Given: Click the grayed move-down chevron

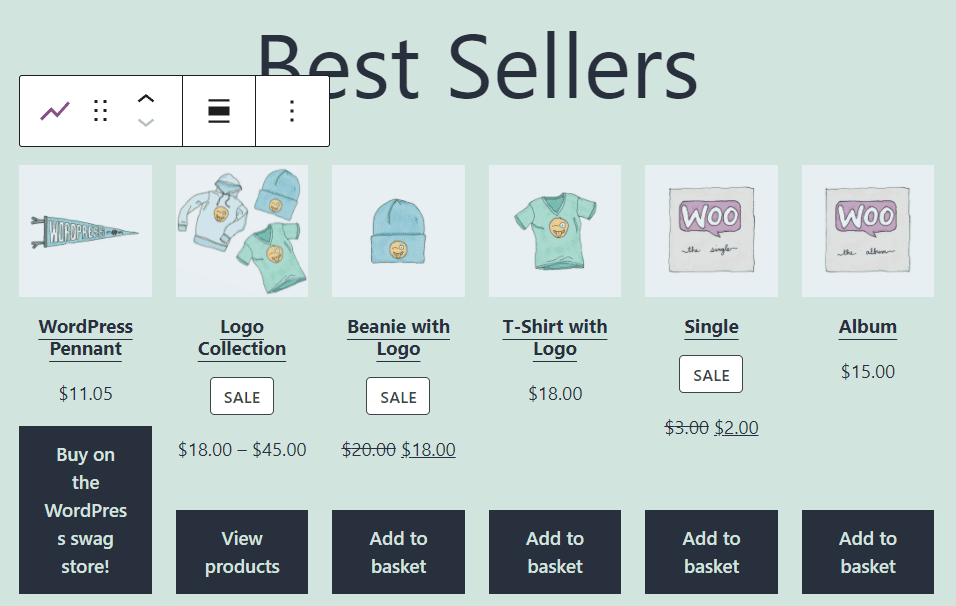Looking at the screenshot, I should pyautogui.click(x=146, y=121).
